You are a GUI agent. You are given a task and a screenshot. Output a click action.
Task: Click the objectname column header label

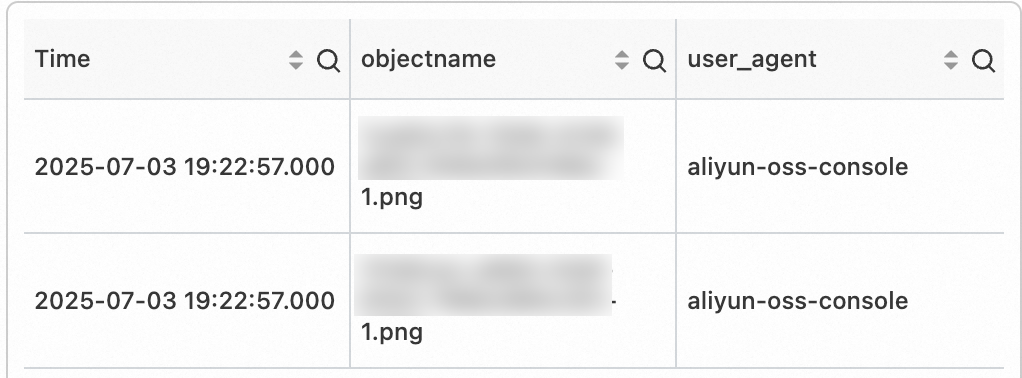coord(429,59)
